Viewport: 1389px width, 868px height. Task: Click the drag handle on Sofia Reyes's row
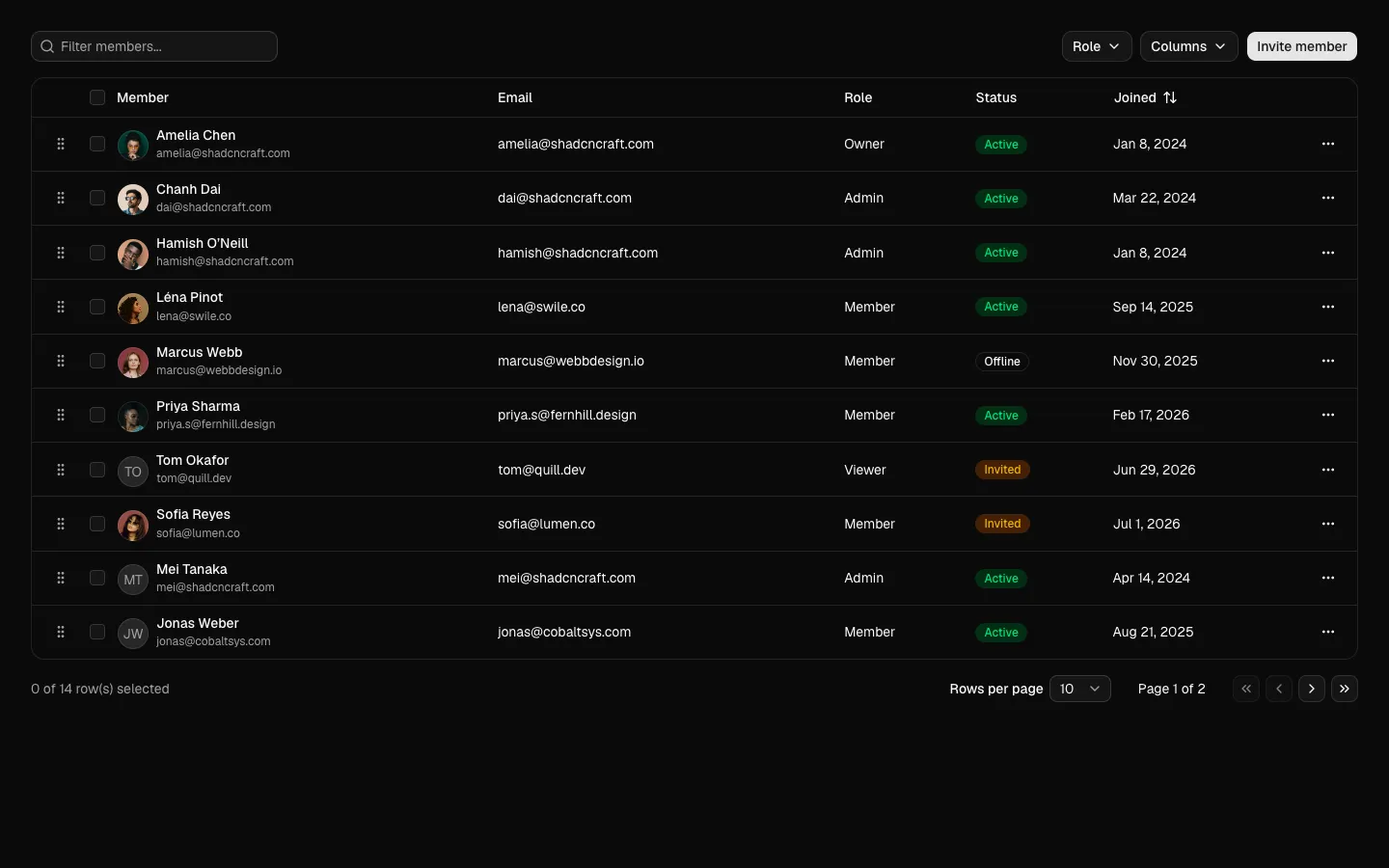coord(61,524)
